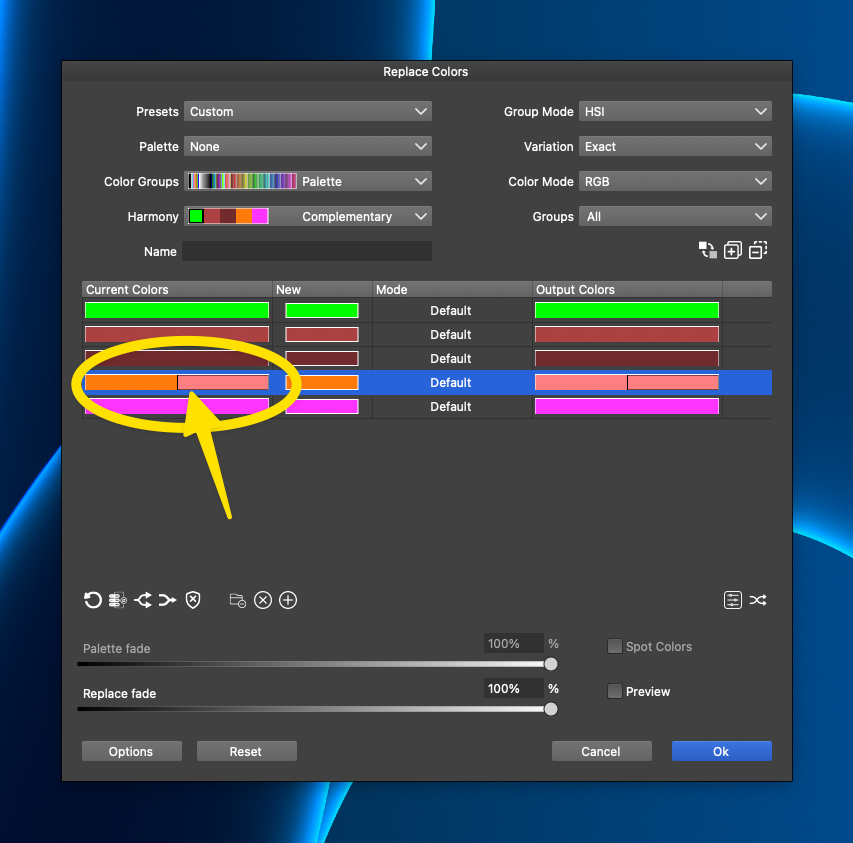Click the Name text field
The height and width of the screenshot is (843, 853).
coord(308,252)
